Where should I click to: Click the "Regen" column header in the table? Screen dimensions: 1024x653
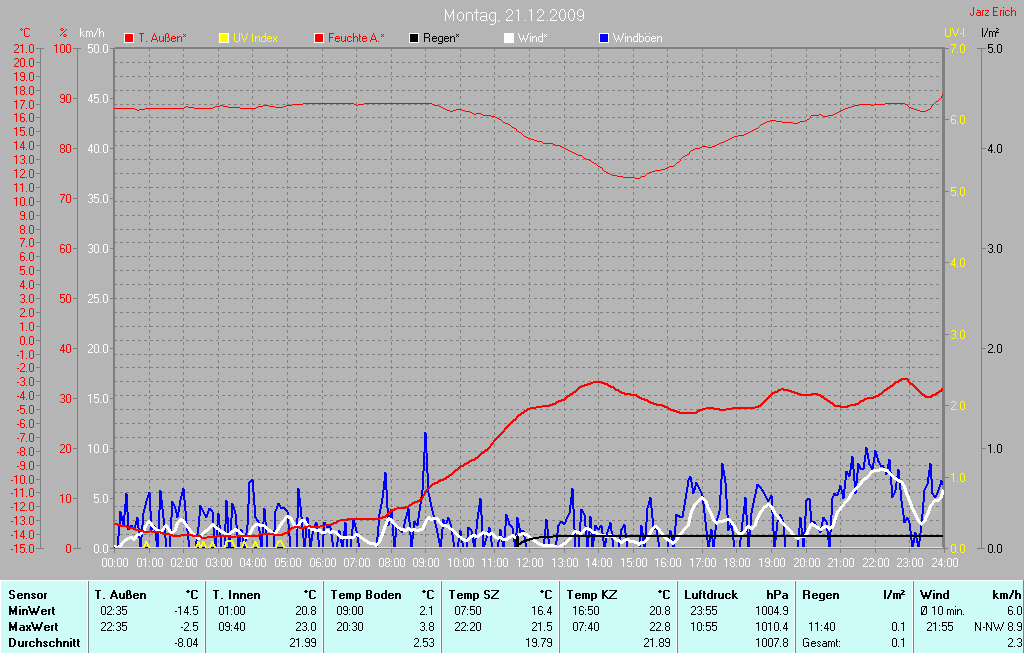point(820,595)
